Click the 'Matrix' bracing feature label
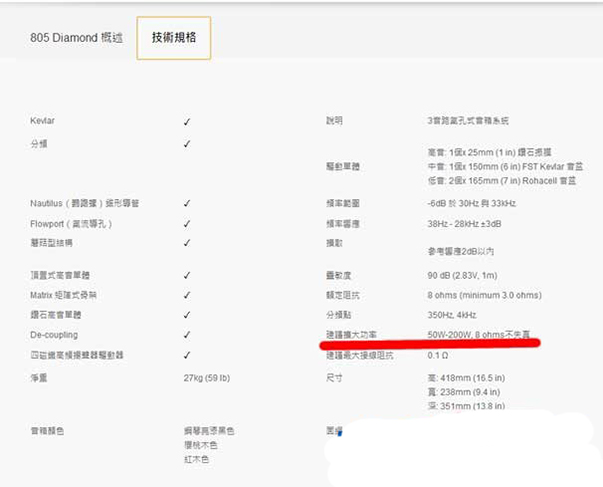The width and height of the screenshot is (603, 487). click(63, 295)
